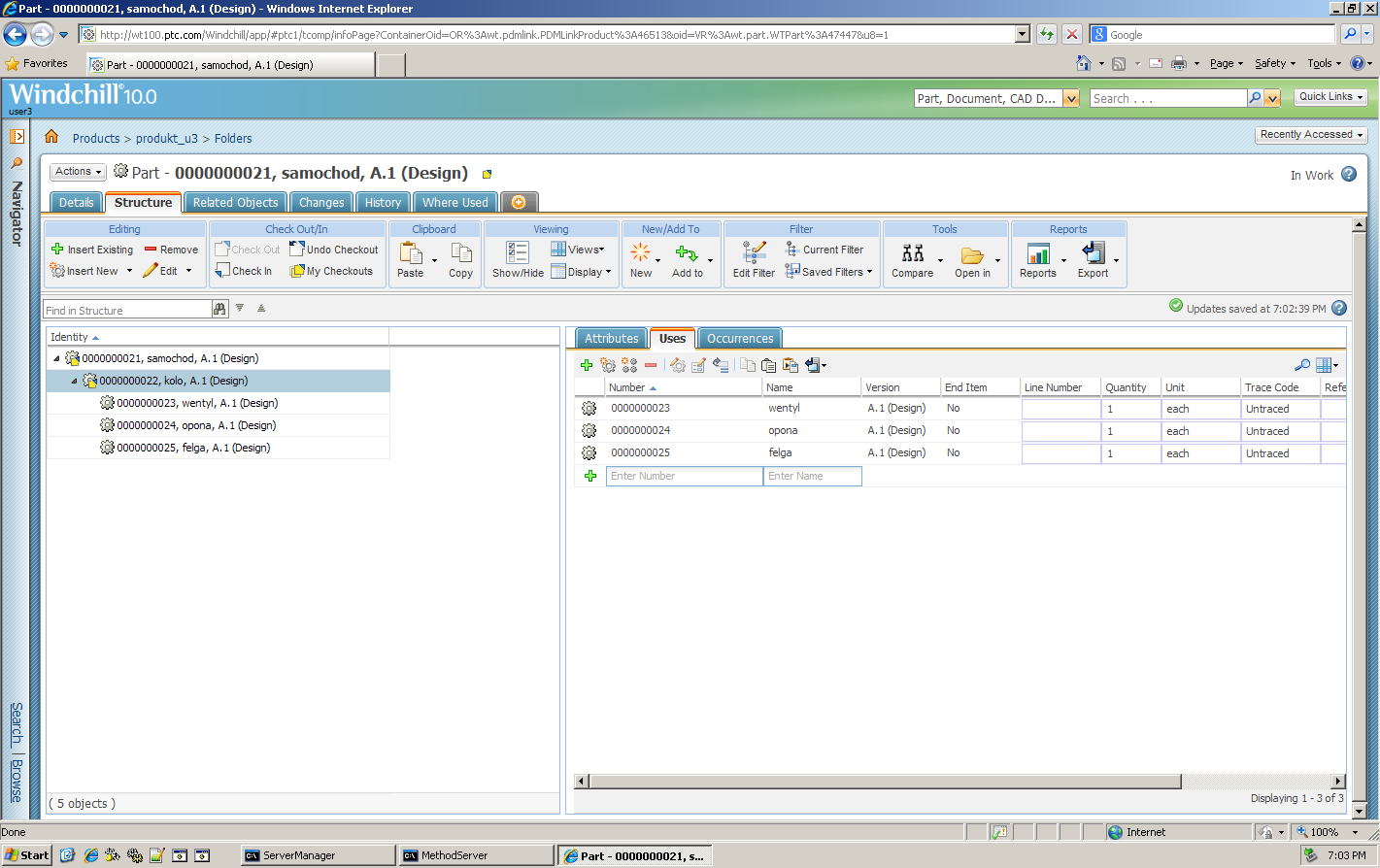1380x868 pixels.
Task: Click the produkt_u3 breadcrumb link
Action: tap(167, 139)
